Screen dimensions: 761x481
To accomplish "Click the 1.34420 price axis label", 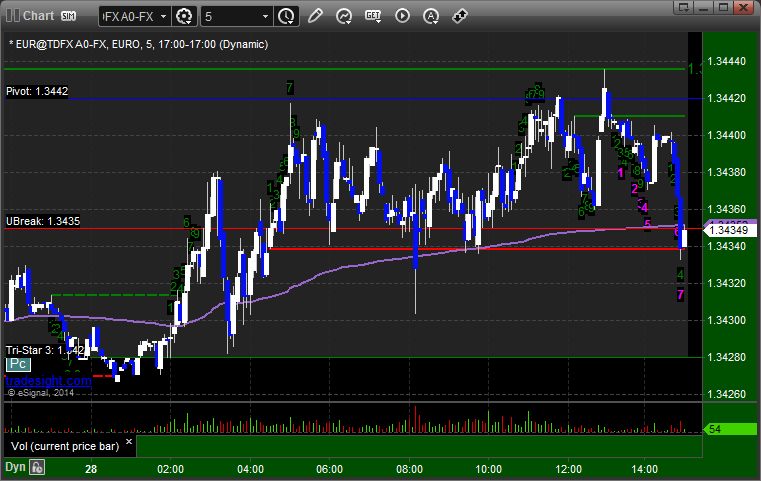I will tap(727, 99).
